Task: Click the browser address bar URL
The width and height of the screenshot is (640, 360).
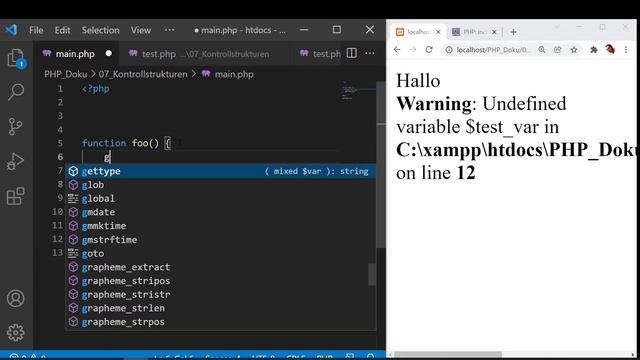Action: [x=493, y=50]
